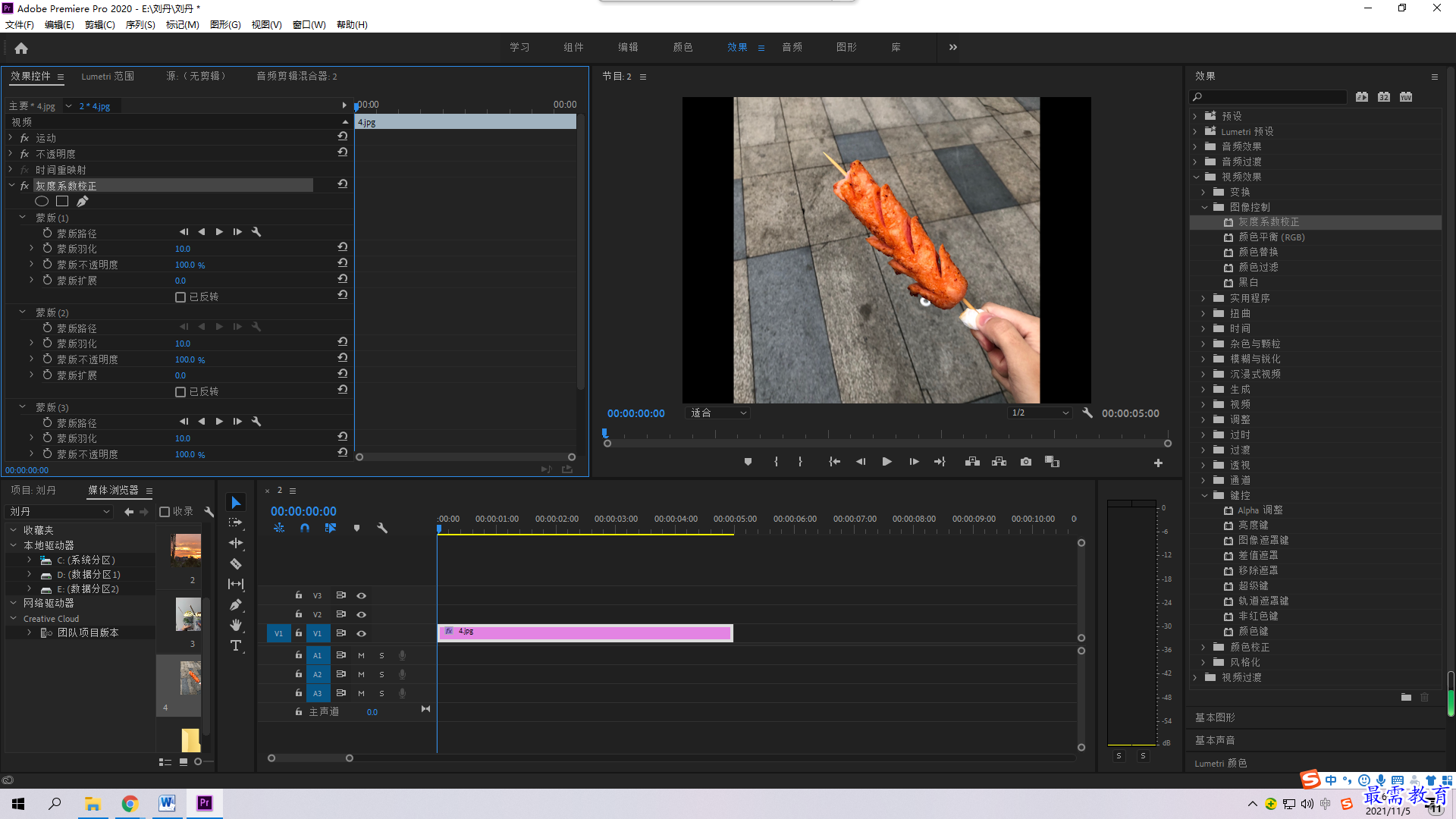Check 已反转 under 蒙版(1)
Screen dimensions: 1456x819
pos(180,297)
